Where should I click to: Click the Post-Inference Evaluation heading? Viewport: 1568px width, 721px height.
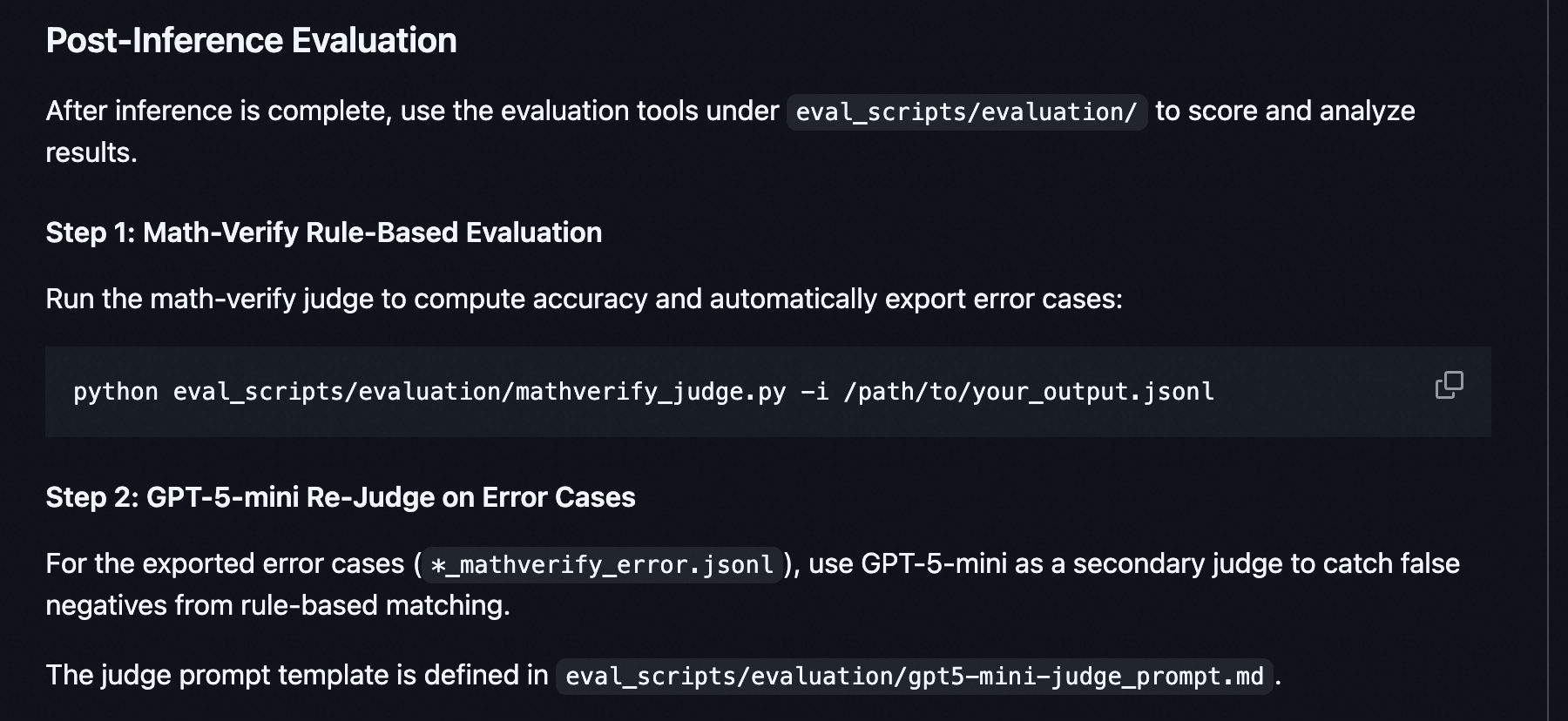click(x=251, y=41)
